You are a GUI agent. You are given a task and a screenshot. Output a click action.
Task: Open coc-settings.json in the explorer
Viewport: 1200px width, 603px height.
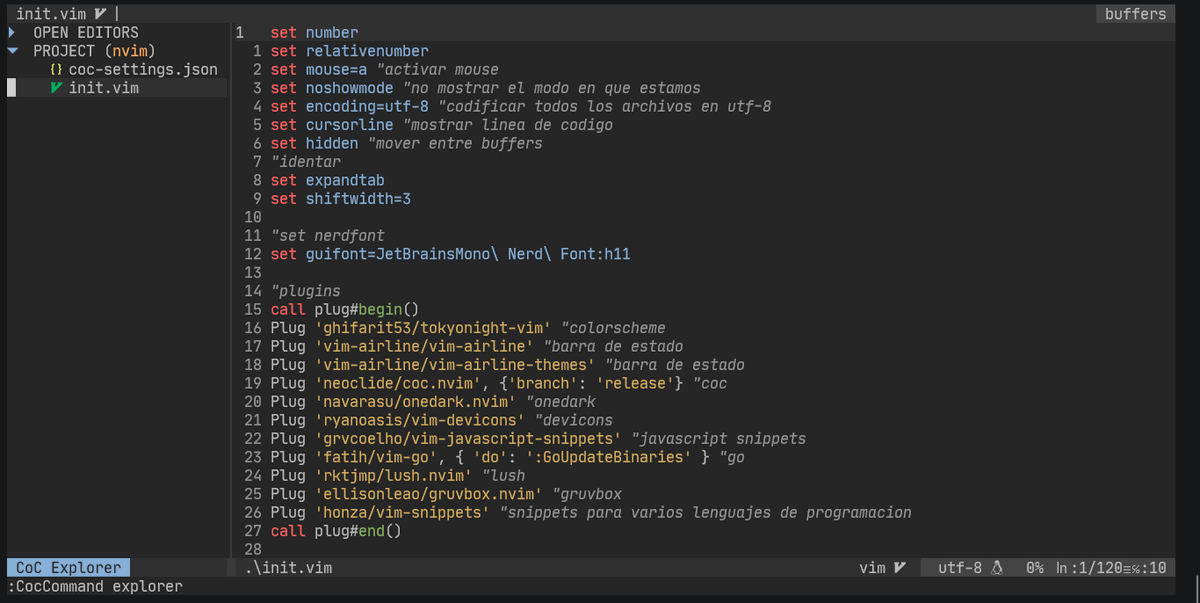tap(143, 70)
